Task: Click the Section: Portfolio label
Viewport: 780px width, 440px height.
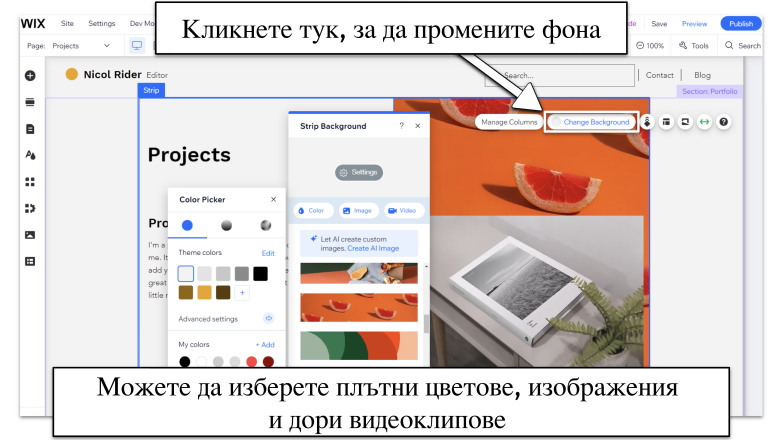Action: point(709,91)
